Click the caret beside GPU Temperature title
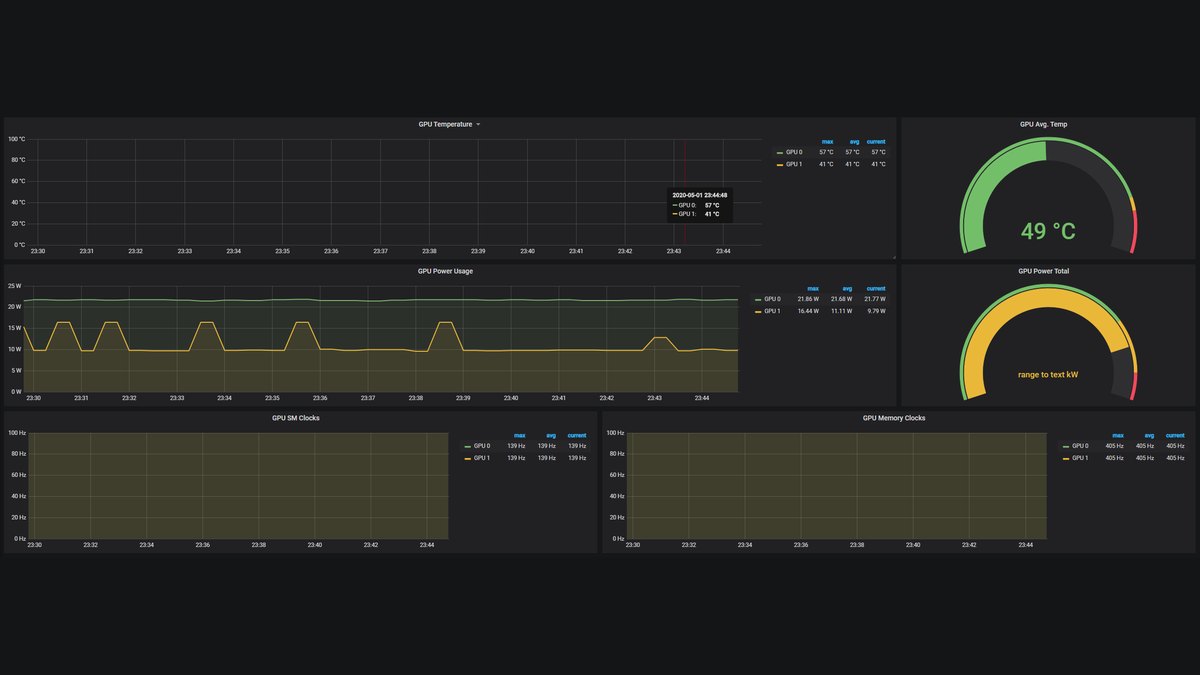This screenshot has height=675, width=1200. coord(478,124)
